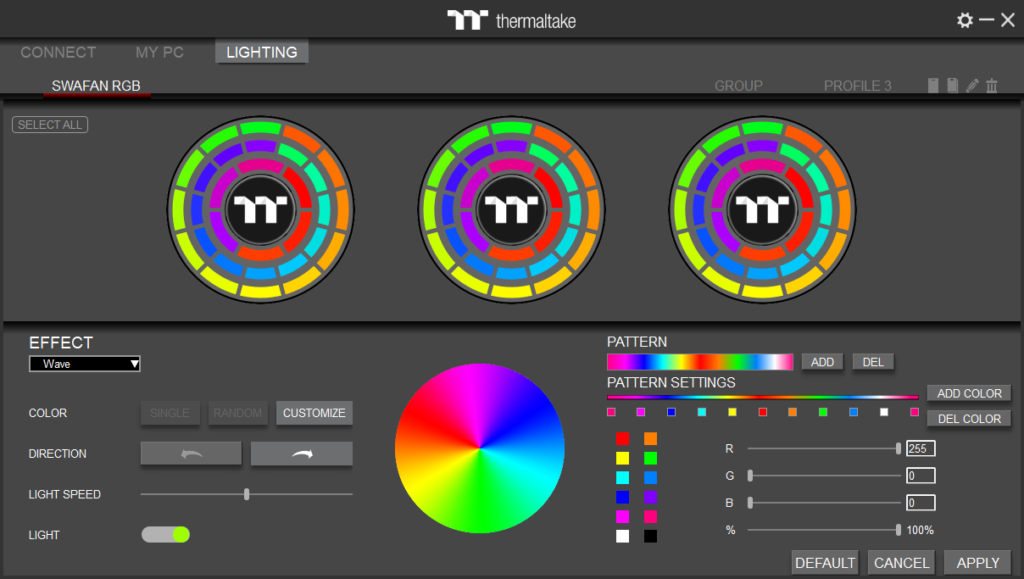1024x579 pixels.
Task: Select the leftmost SWAFAN fan
Action: coord(261,210)
